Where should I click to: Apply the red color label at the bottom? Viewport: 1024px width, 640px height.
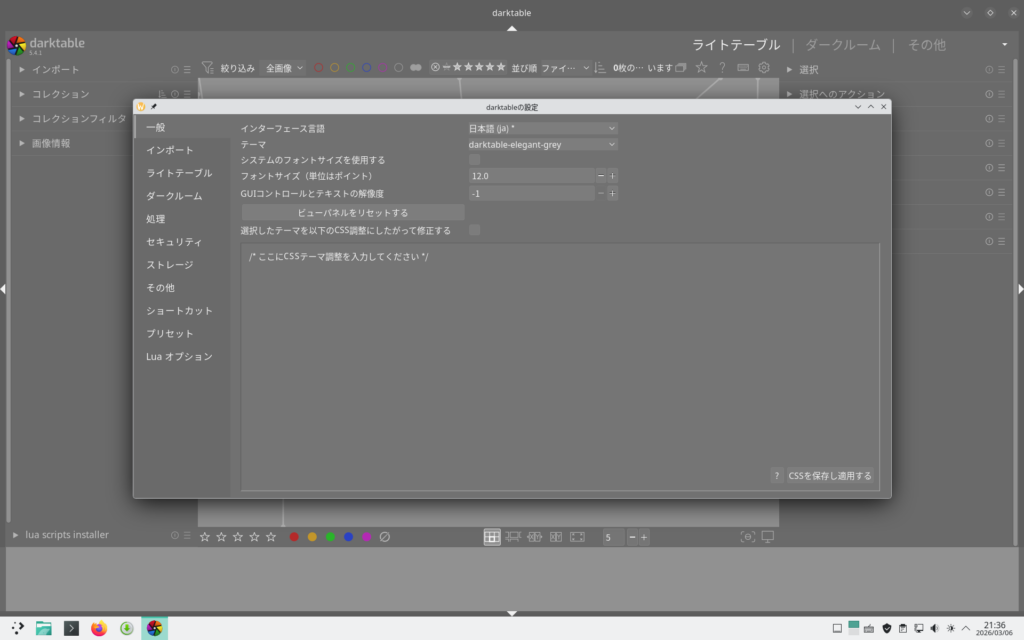pyautogui.click(x=294, y=537)
